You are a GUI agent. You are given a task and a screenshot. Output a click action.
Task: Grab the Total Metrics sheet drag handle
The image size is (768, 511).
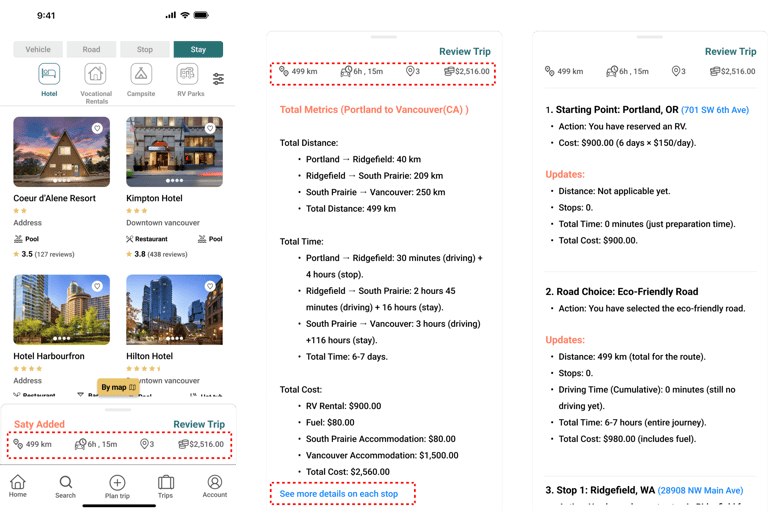384,37
